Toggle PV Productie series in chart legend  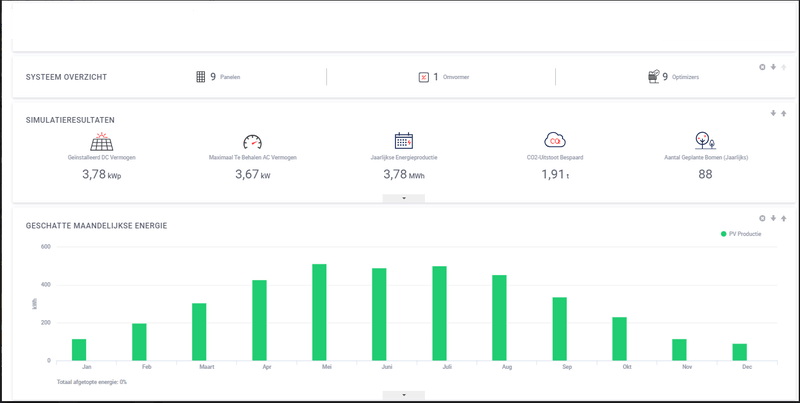(x=741, y=234)
